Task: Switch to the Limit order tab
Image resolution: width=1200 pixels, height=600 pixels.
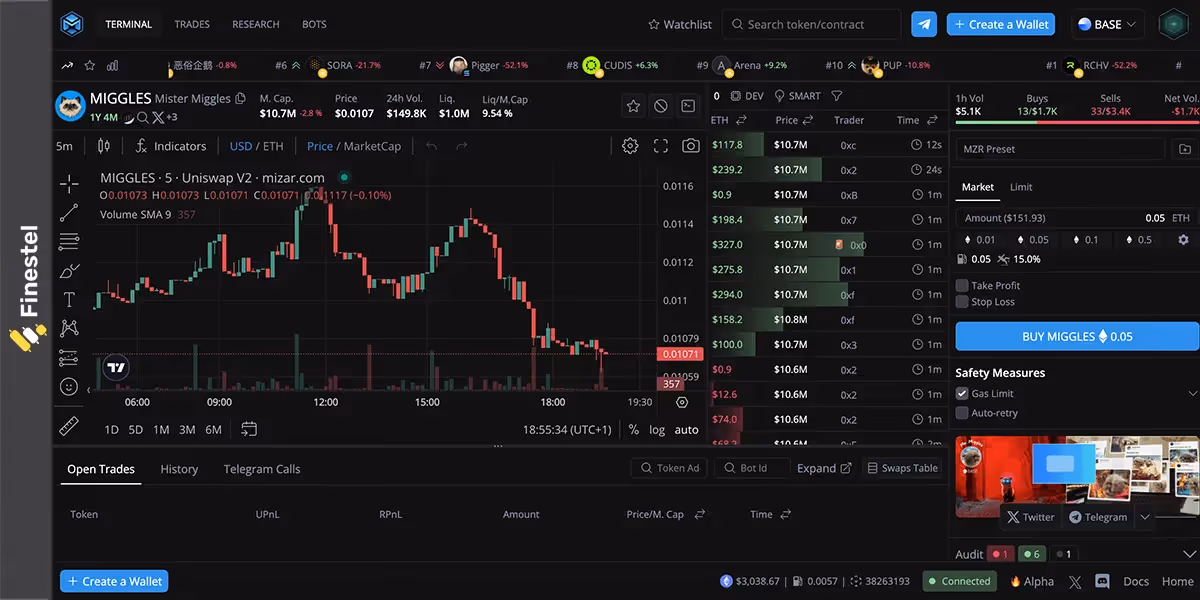Action: [1021, 187]
